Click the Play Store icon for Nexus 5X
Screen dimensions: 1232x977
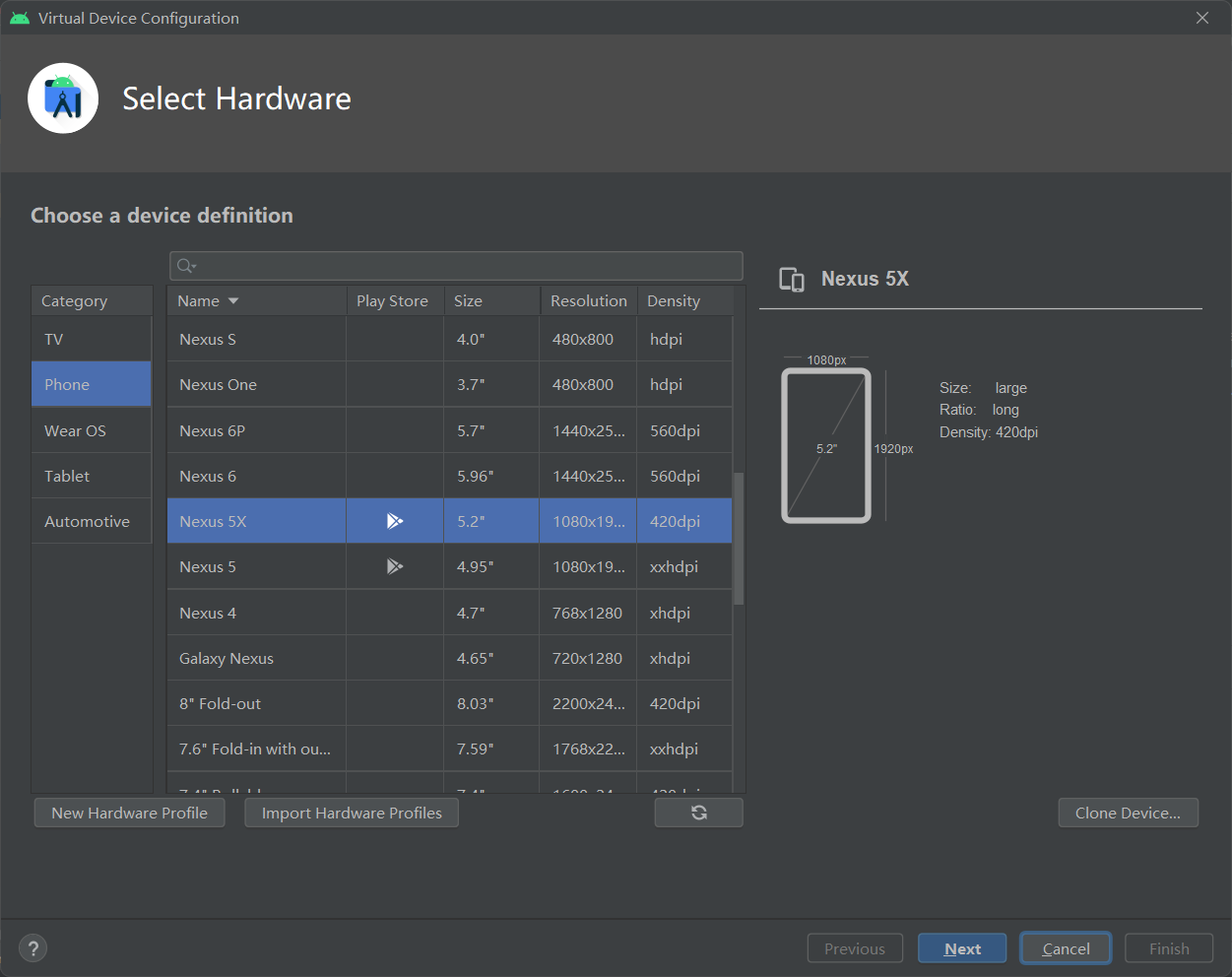pyautogui.click(x=395, y=521)
